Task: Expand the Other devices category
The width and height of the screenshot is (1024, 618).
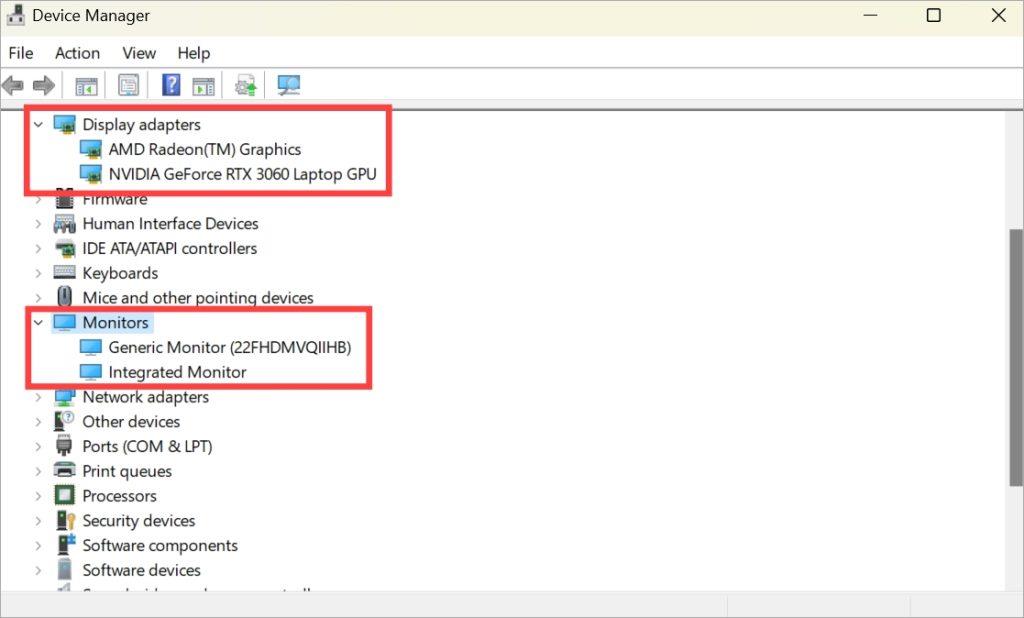Action: pyautogui.click(x=39, y=421)
